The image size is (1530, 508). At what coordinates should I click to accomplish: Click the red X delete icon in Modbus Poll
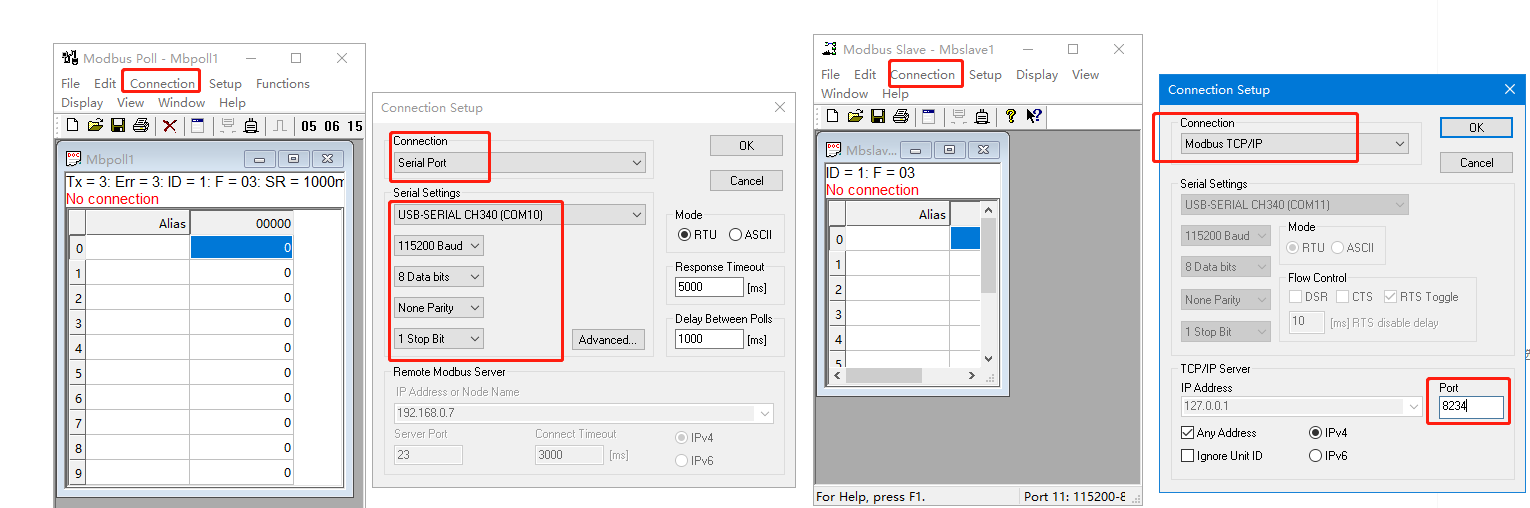(170, 126)
